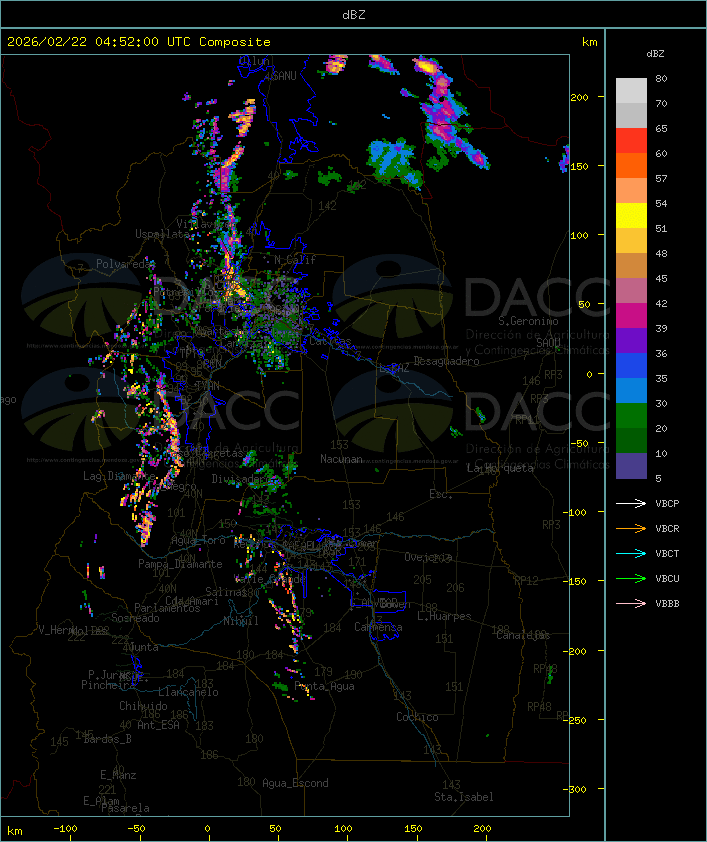
Task: Click the -100 tick on bottom axis
Action: pos(65,828)
